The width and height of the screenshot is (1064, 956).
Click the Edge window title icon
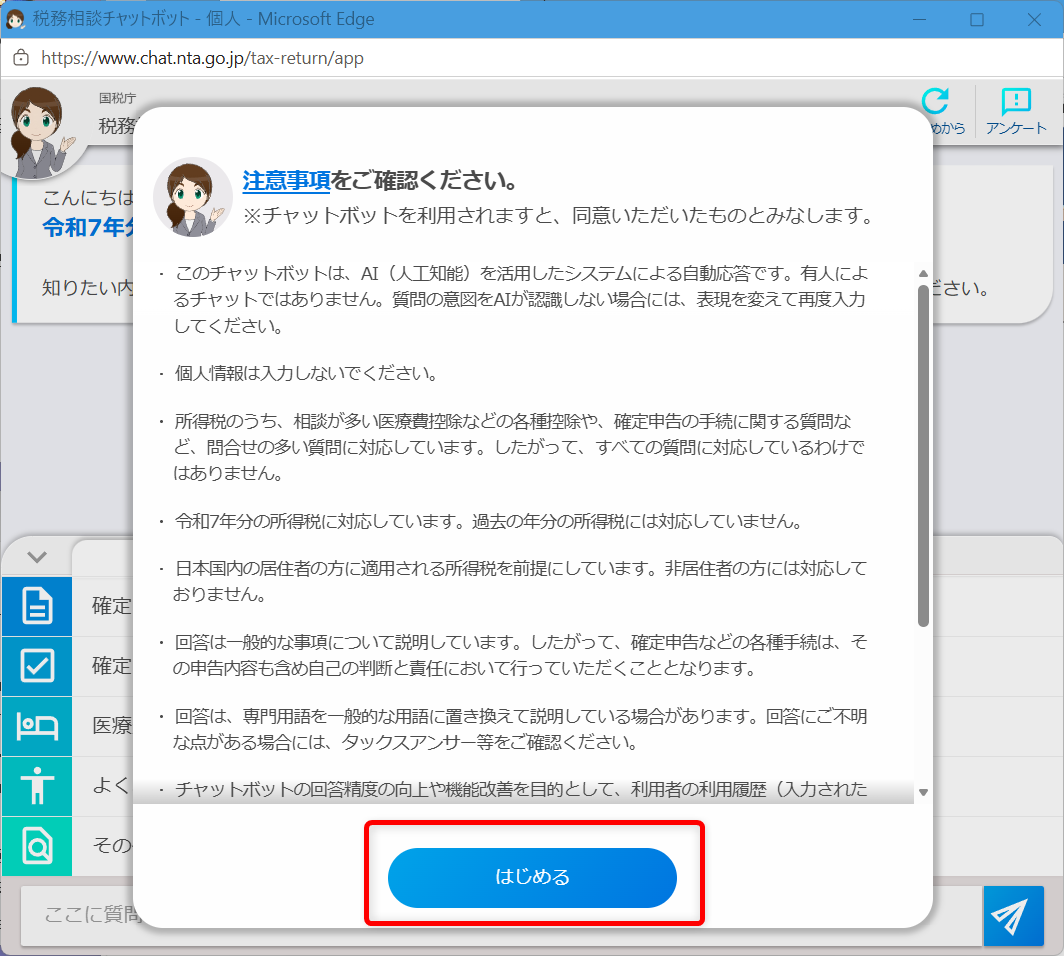point(15,19)
